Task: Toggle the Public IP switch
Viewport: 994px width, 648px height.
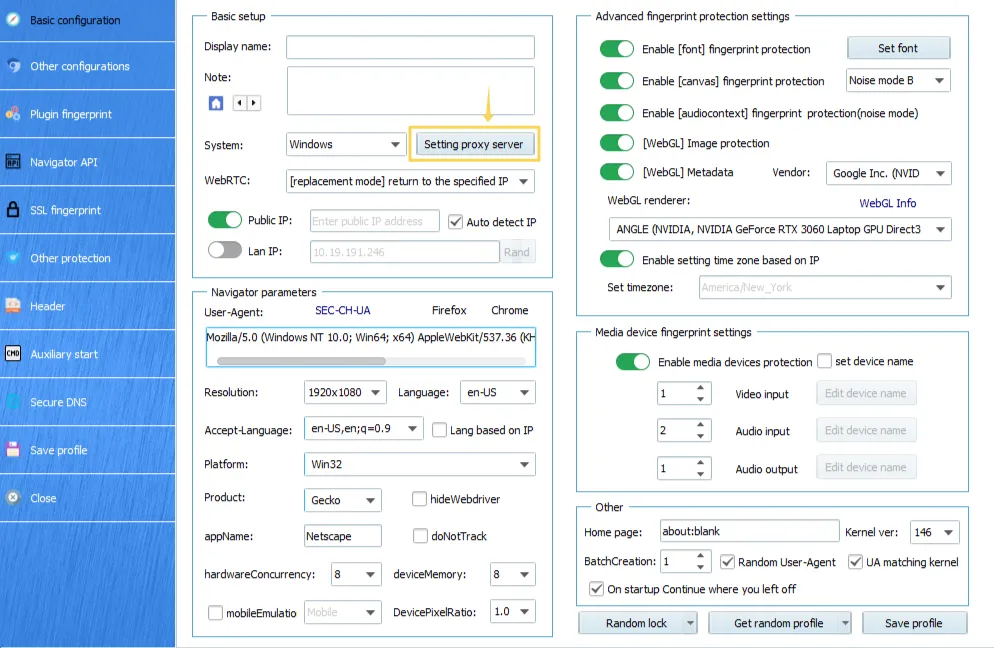Action: [224, 220]
